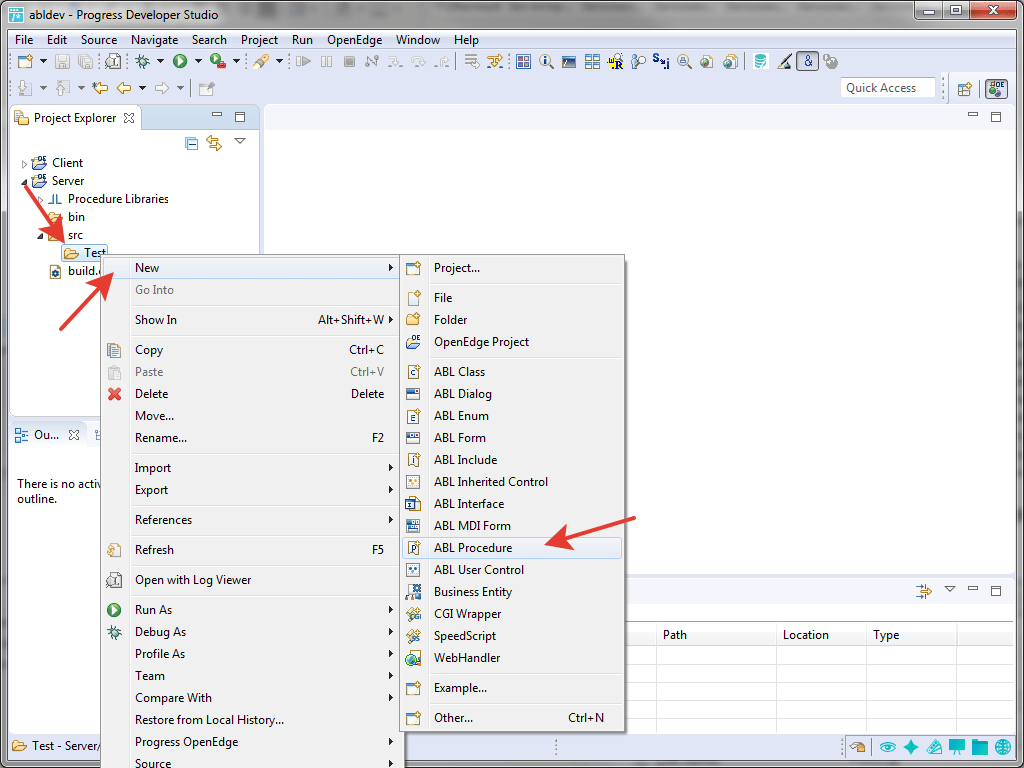
Task: Click the green bug Debug icon
Action: pyautogui.click(x=142, y=61)
